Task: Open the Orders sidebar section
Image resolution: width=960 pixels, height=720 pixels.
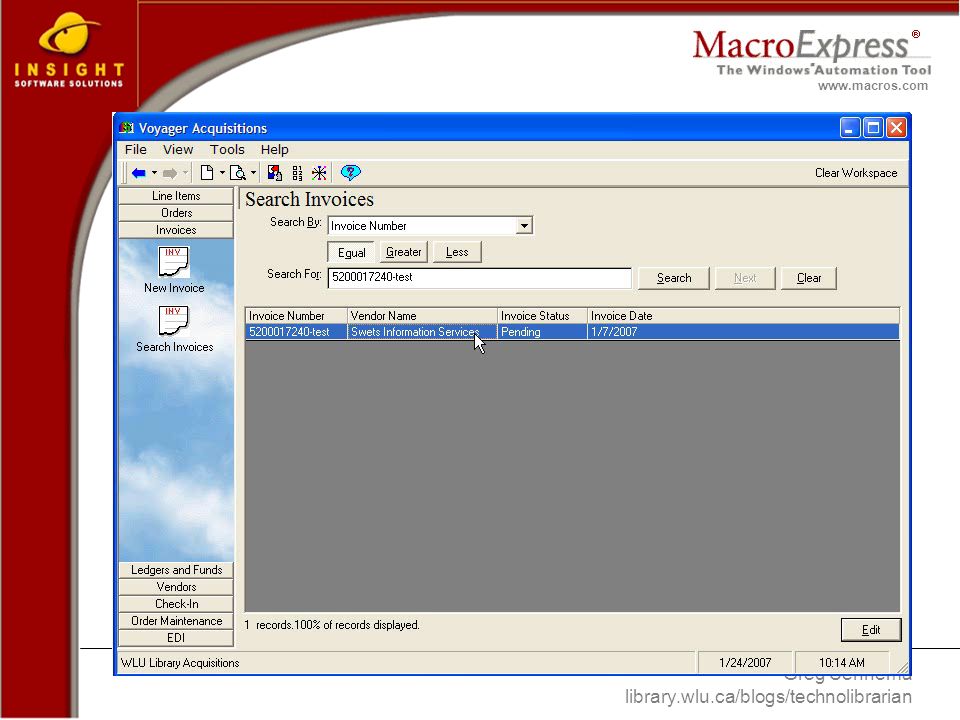Action: [x=176, y=213]
